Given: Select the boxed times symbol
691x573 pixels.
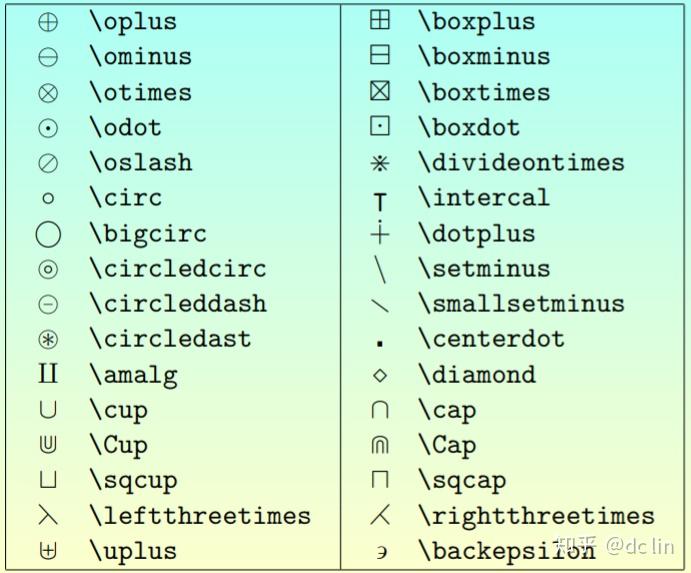Looking at the screenshot, I should 380,91.
